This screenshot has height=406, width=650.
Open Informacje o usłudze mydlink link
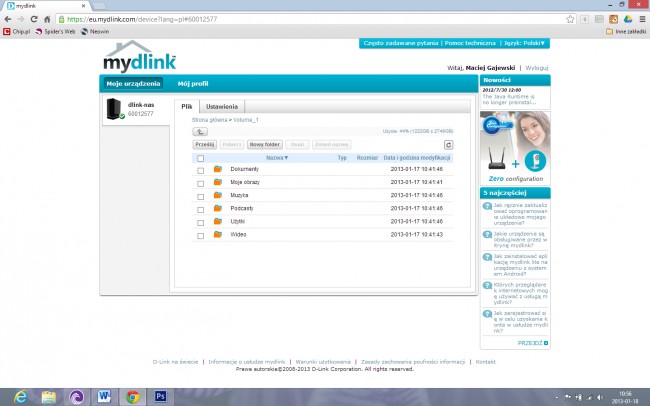[247, 362]
